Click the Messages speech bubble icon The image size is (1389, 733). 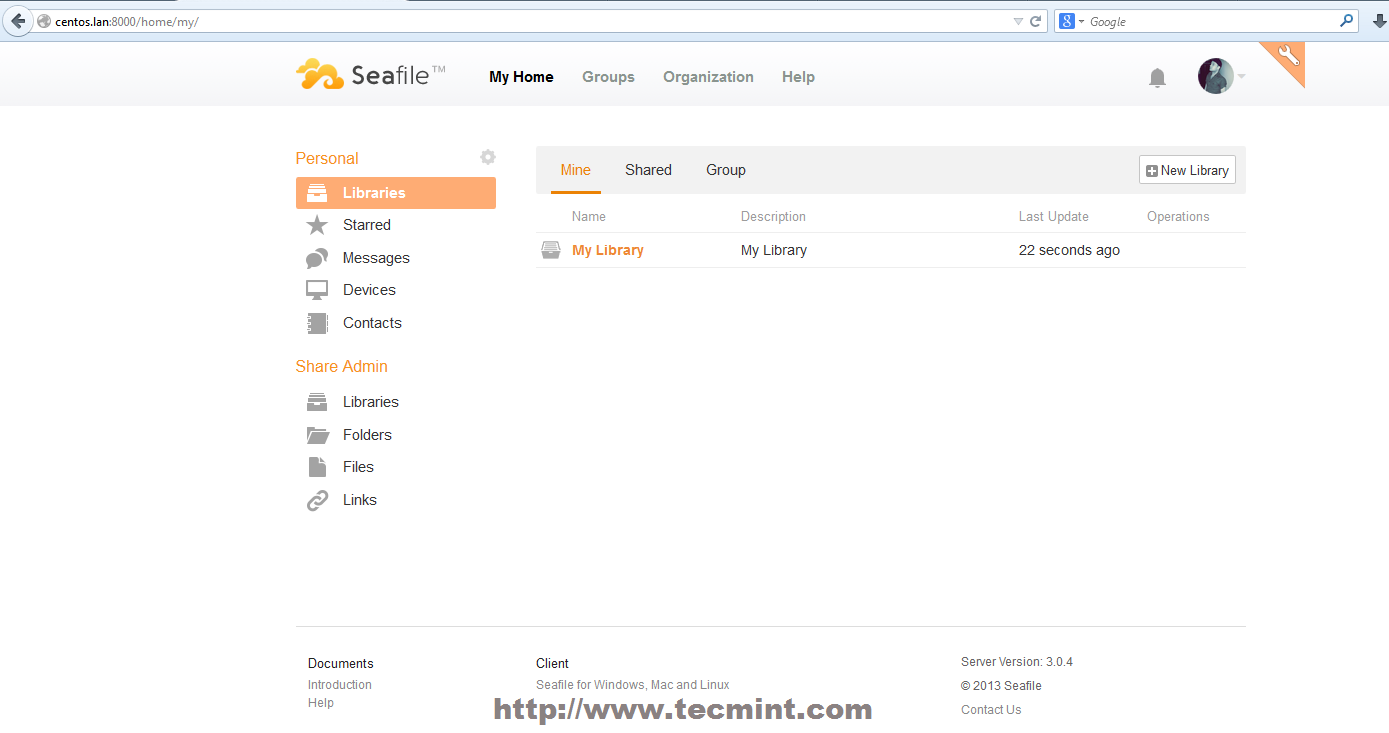(x=317, y=258)
